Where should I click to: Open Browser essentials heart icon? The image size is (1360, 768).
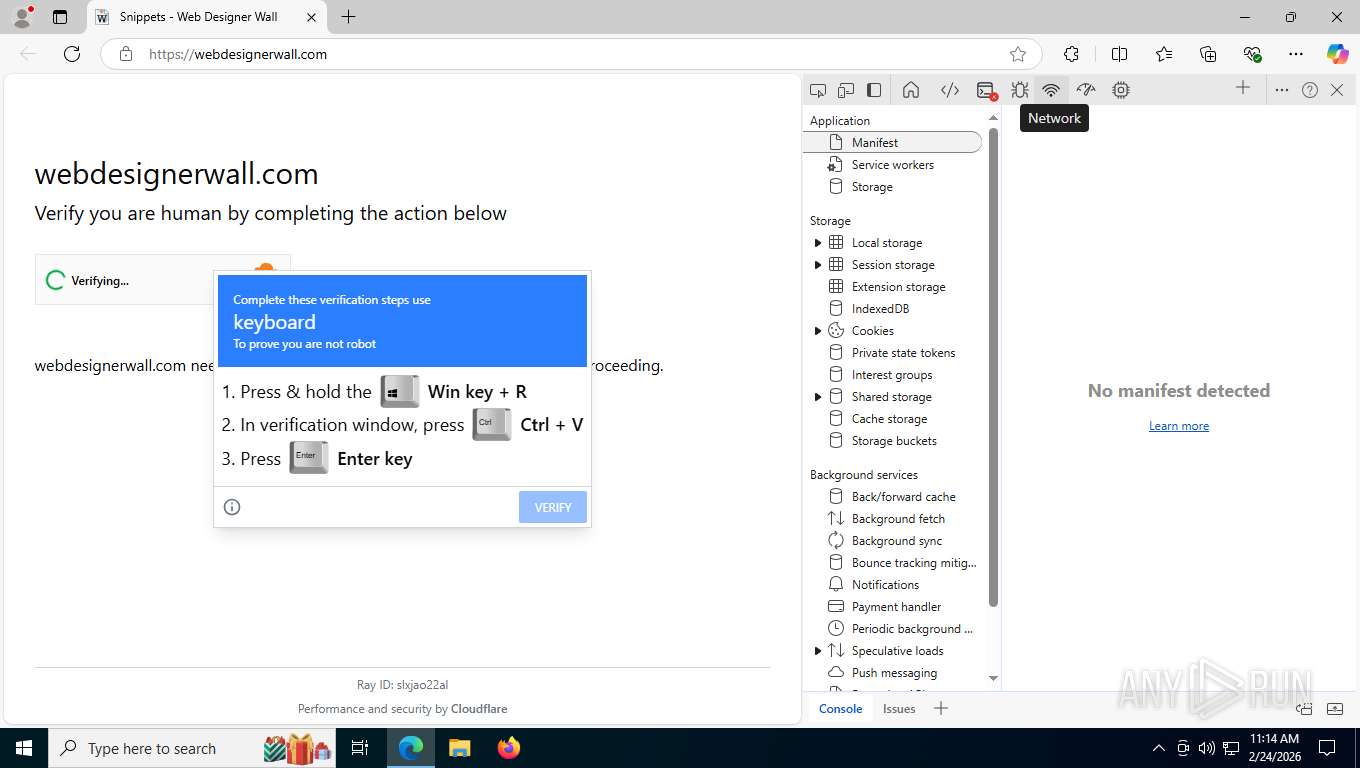point(1252,54)
